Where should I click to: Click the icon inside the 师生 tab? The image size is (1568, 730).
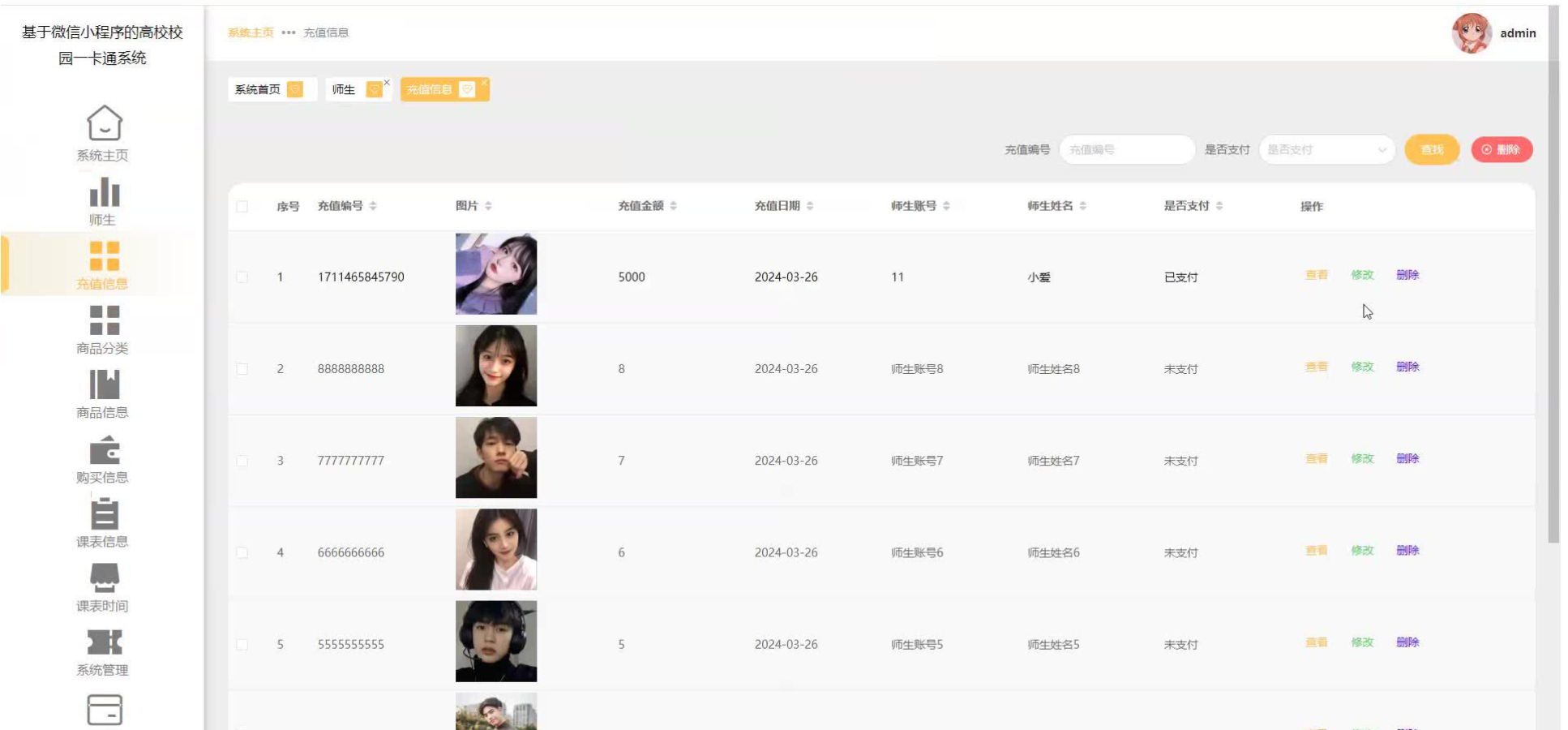374,89
